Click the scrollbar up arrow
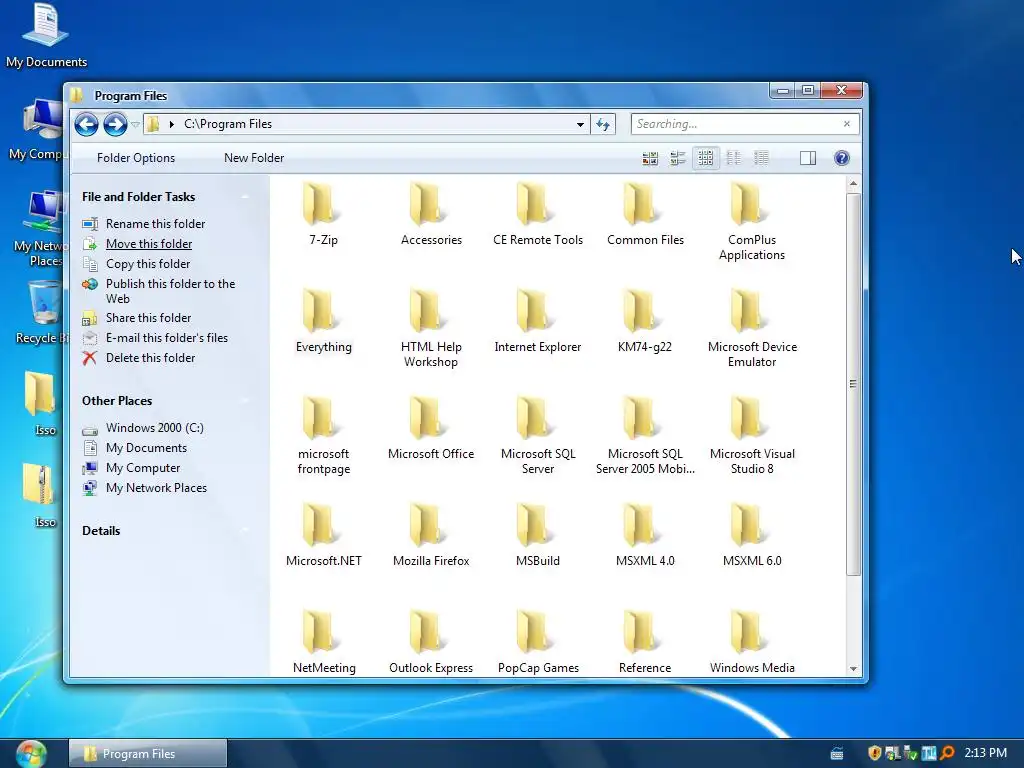This screenshot has height=768, width=1024. click(853, 184)
